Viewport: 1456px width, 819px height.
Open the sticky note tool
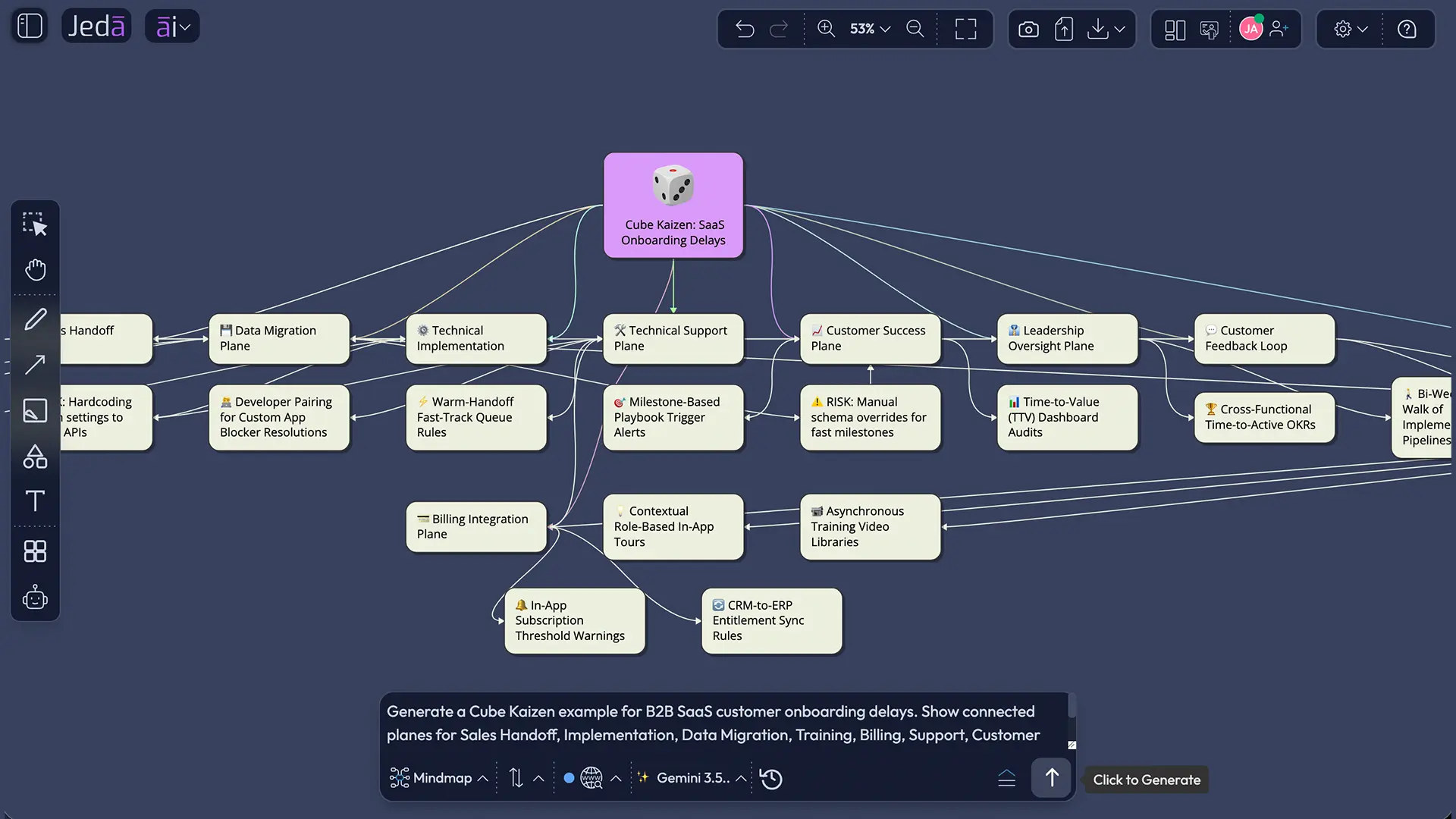35,410
